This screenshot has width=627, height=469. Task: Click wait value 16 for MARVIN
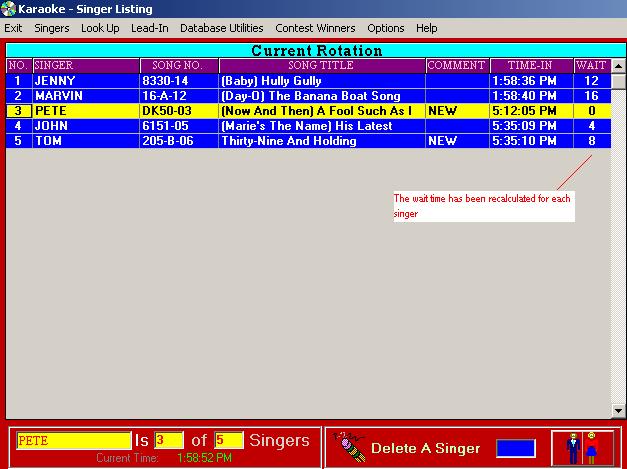[x=591, y=96]
